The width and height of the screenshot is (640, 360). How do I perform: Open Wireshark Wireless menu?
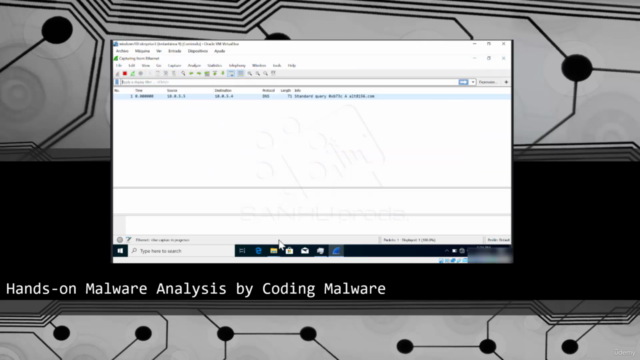click(259, 65)
